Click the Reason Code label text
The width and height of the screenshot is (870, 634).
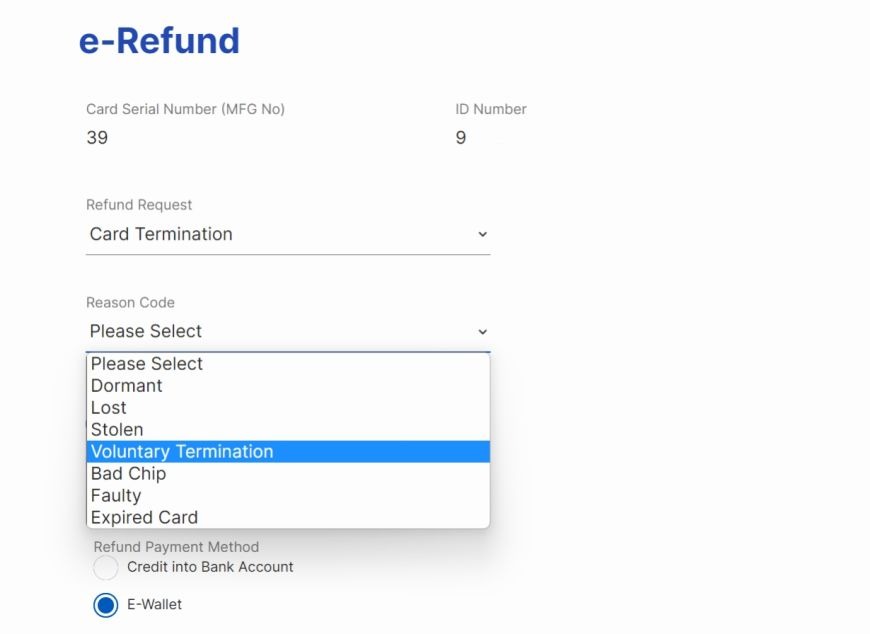[130, 303]
